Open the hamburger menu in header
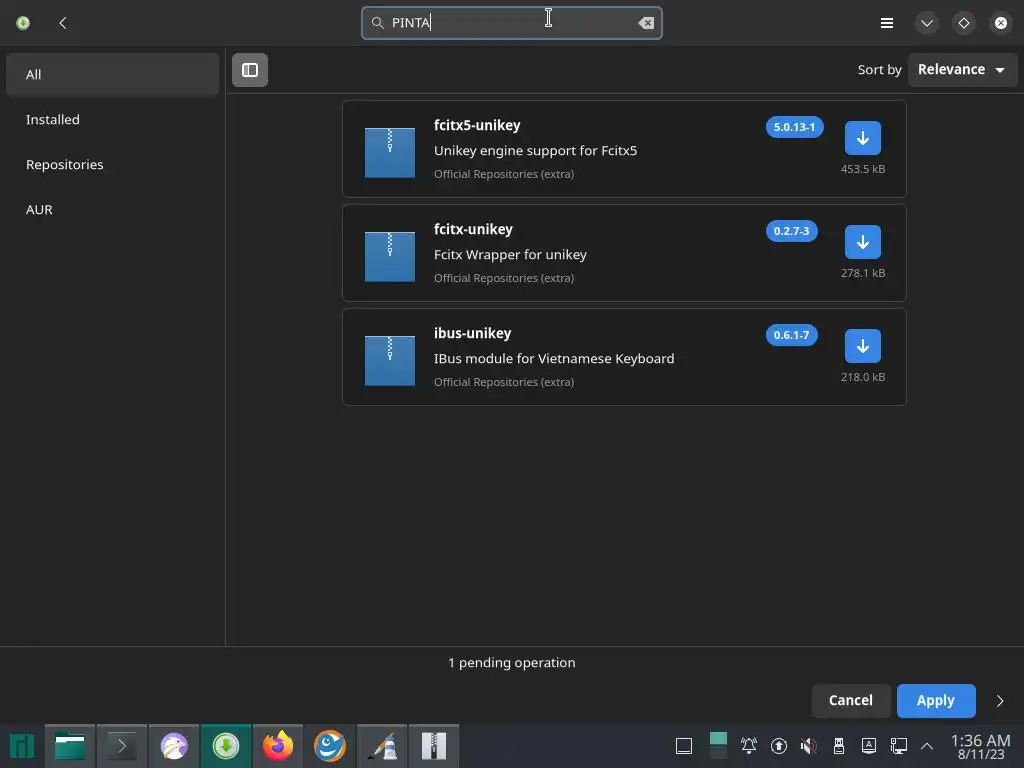 click(x=886, y=23)
